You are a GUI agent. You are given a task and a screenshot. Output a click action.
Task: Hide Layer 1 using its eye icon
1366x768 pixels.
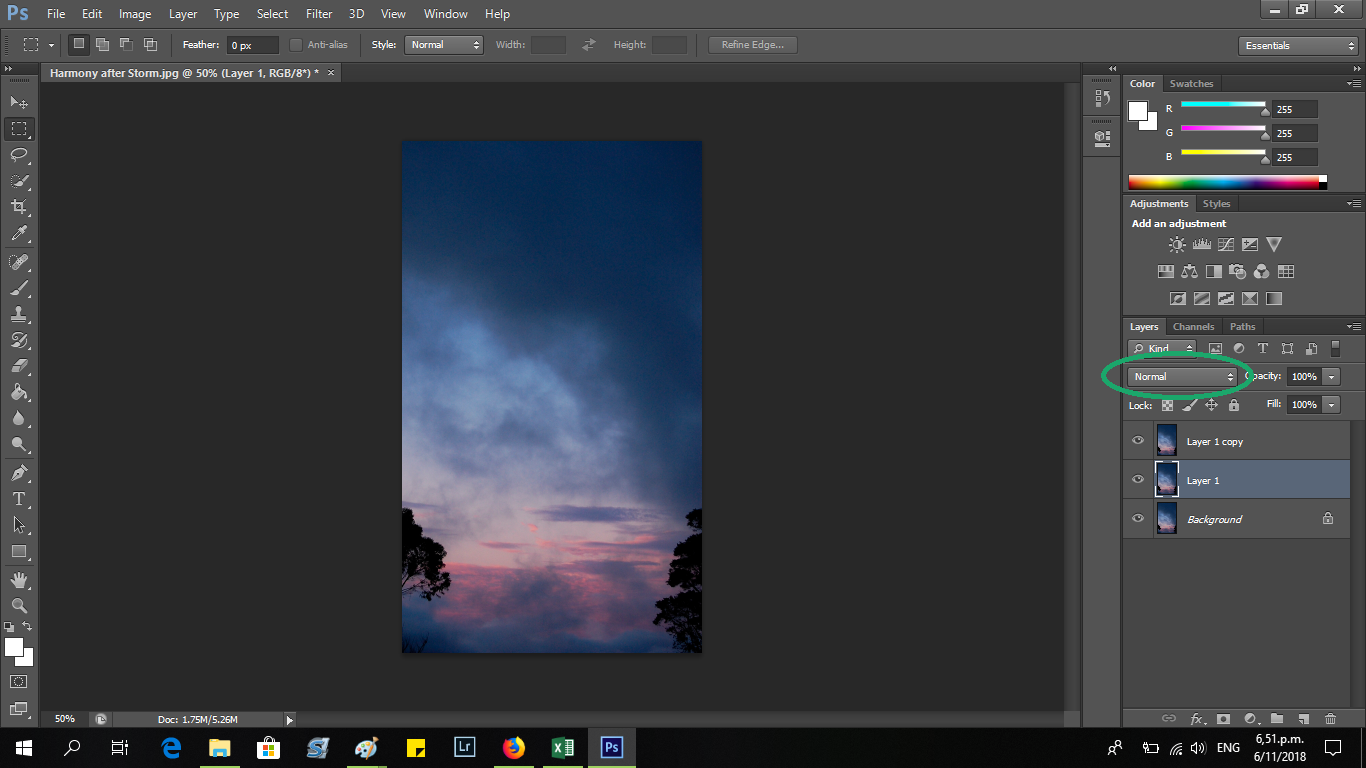tap(1137, 480)
